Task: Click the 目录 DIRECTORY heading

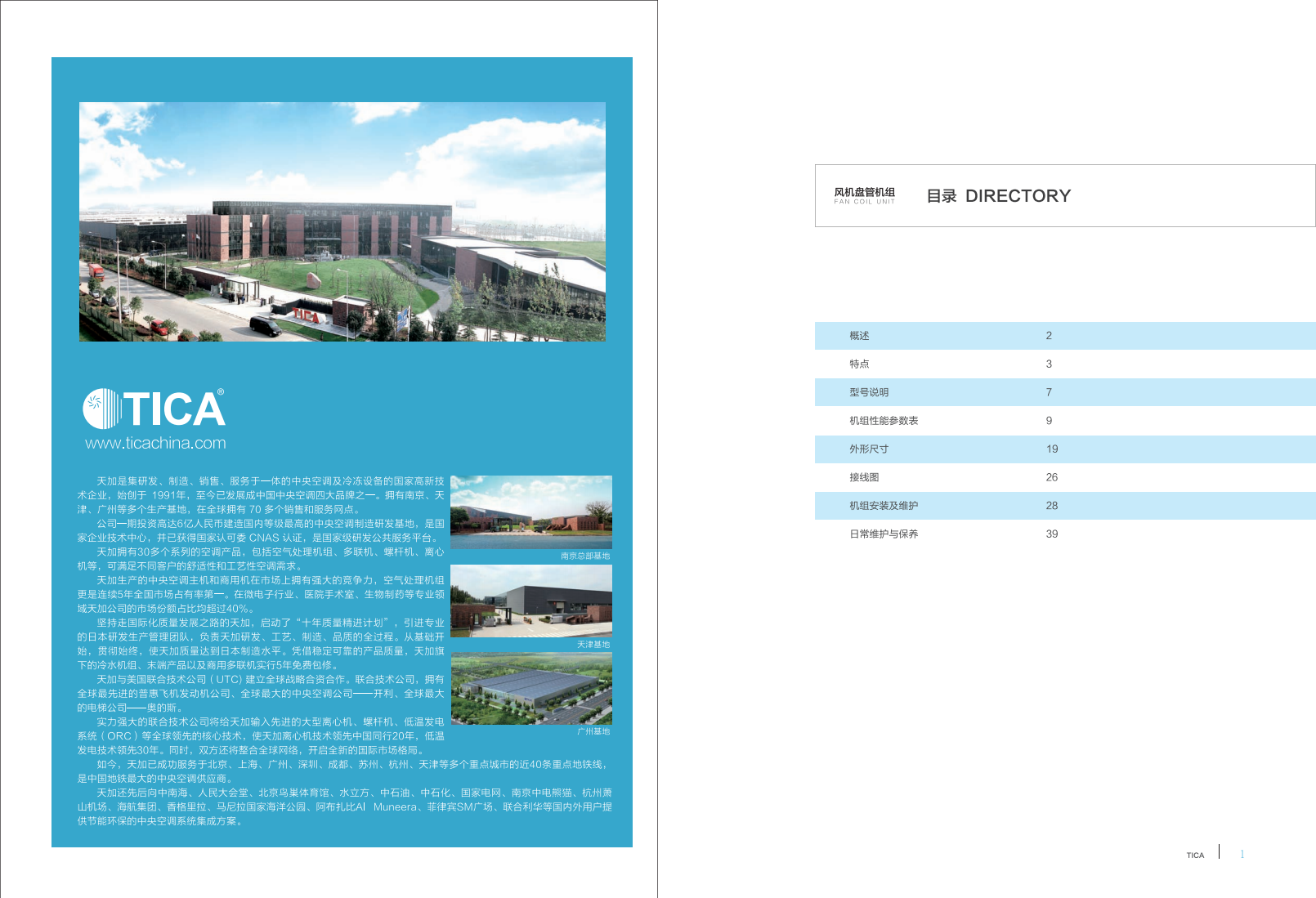Action: tap(998, 196)
